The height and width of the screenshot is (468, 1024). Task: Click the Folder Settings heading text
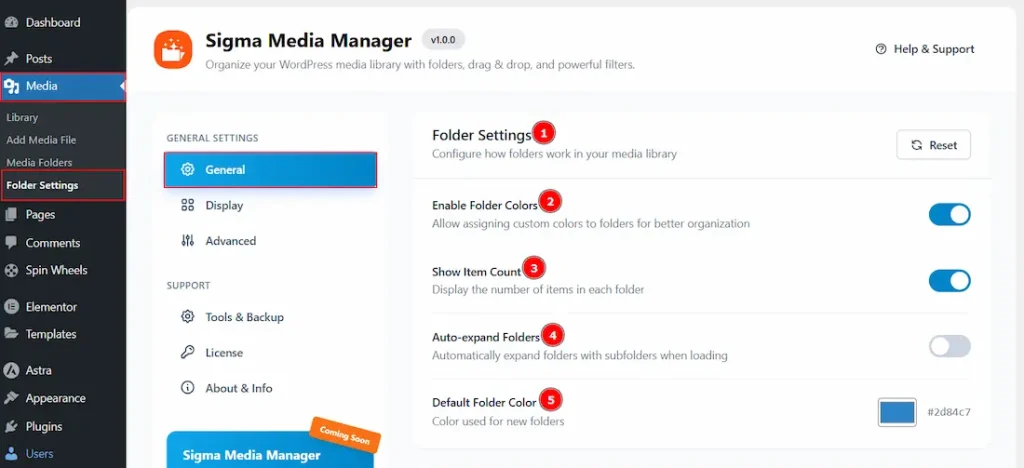[482, 135]
